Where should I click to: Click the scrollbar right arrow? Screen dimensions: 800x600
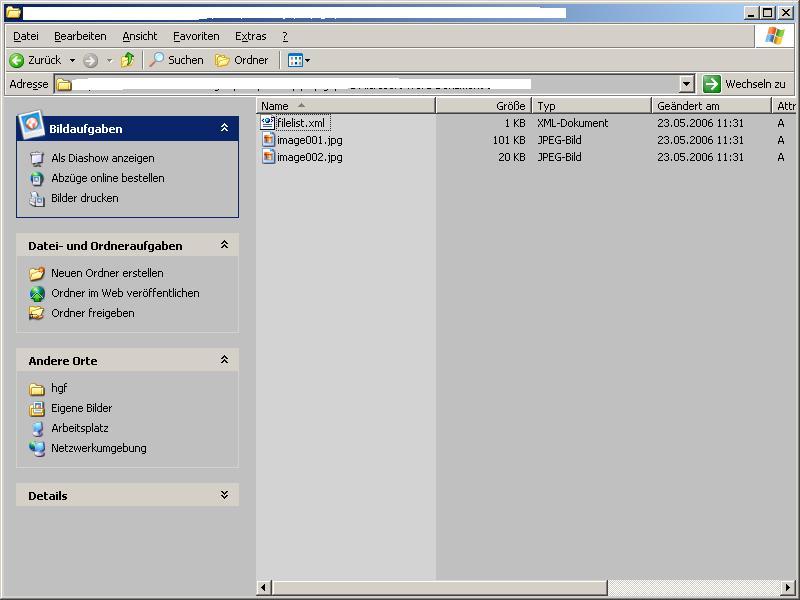(x=788, y=587)
